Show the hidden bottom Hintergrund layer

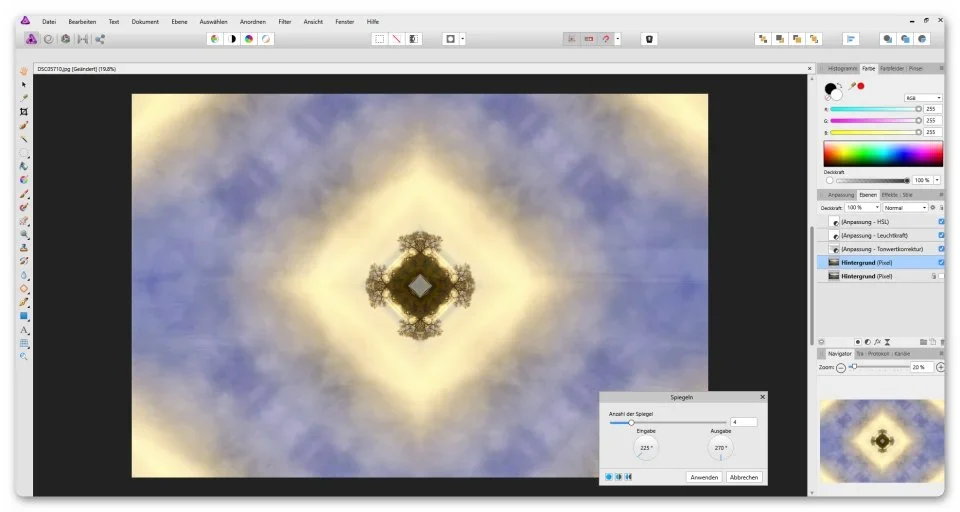(x=942, y=276)
